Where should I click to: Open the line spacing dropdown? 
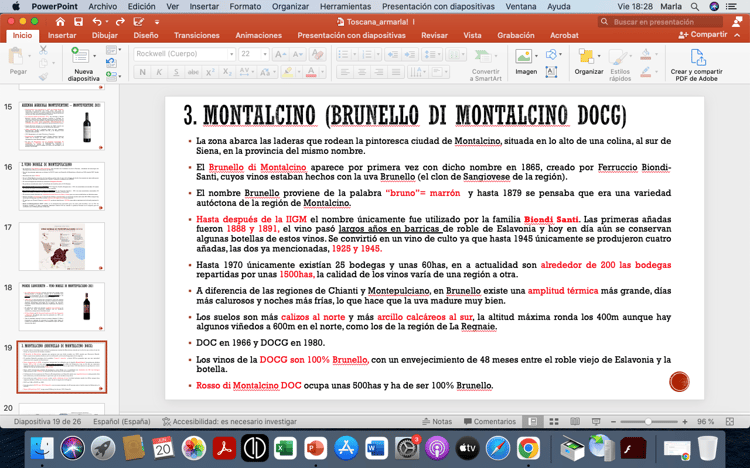(x=432, y=55)
